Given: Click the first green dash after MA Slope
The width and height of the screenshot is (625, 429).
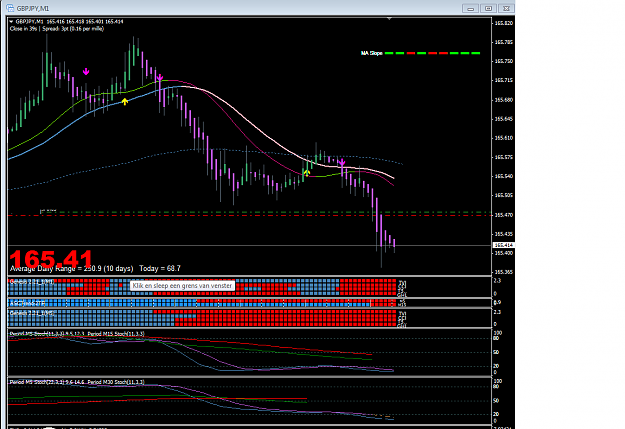Looking at the screenshot, I should (389, 53).
